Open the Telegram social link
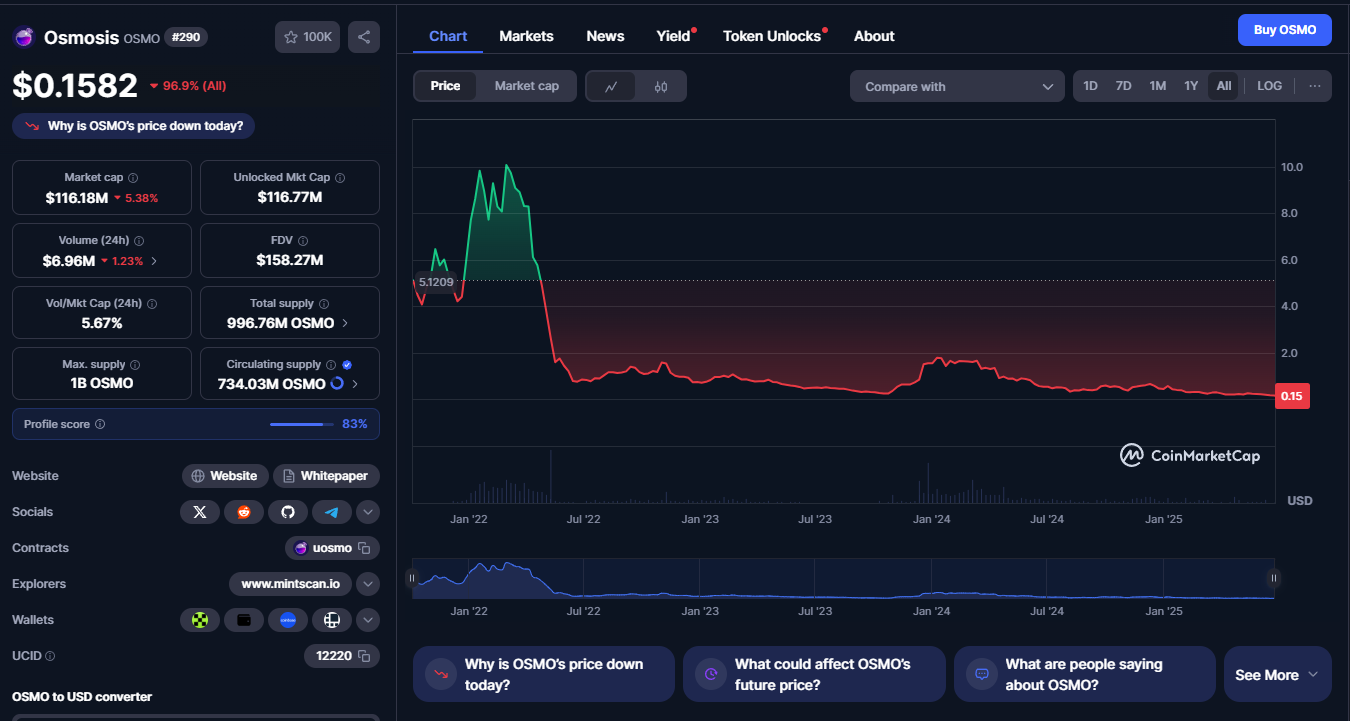Image resolution: width=1350 pixels, height=721 pixels. point(332,512)
